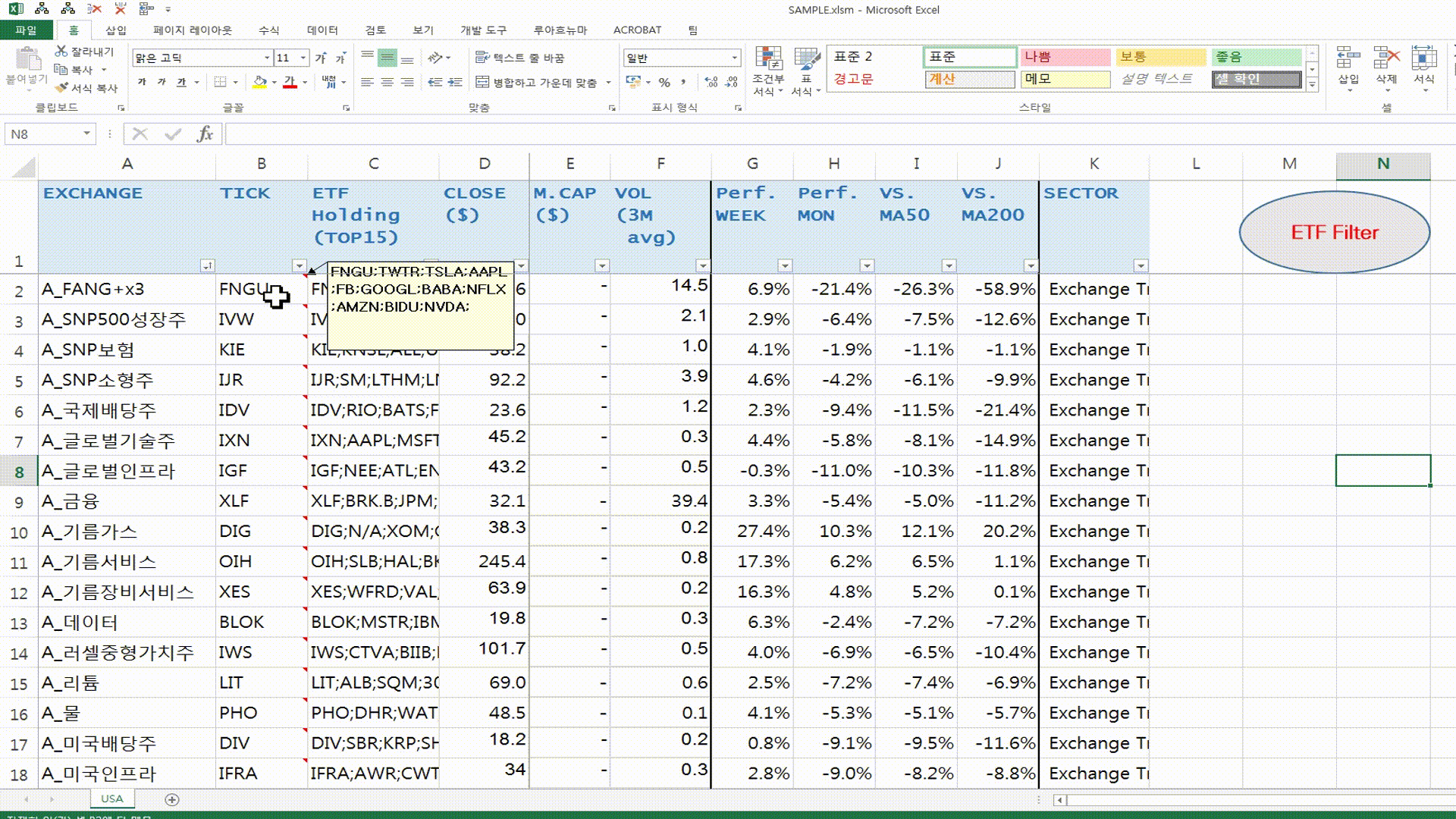
Task: Toggle underline formatting
Action: pos(181,82)
